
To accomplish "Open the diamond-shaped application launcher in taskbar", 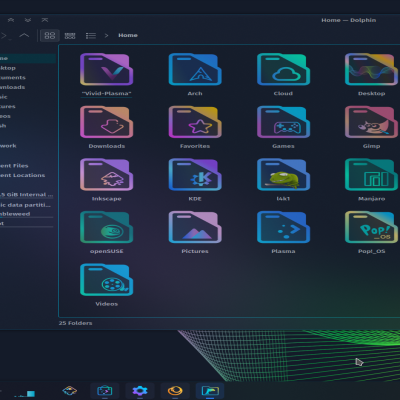I will click(69, 390).
